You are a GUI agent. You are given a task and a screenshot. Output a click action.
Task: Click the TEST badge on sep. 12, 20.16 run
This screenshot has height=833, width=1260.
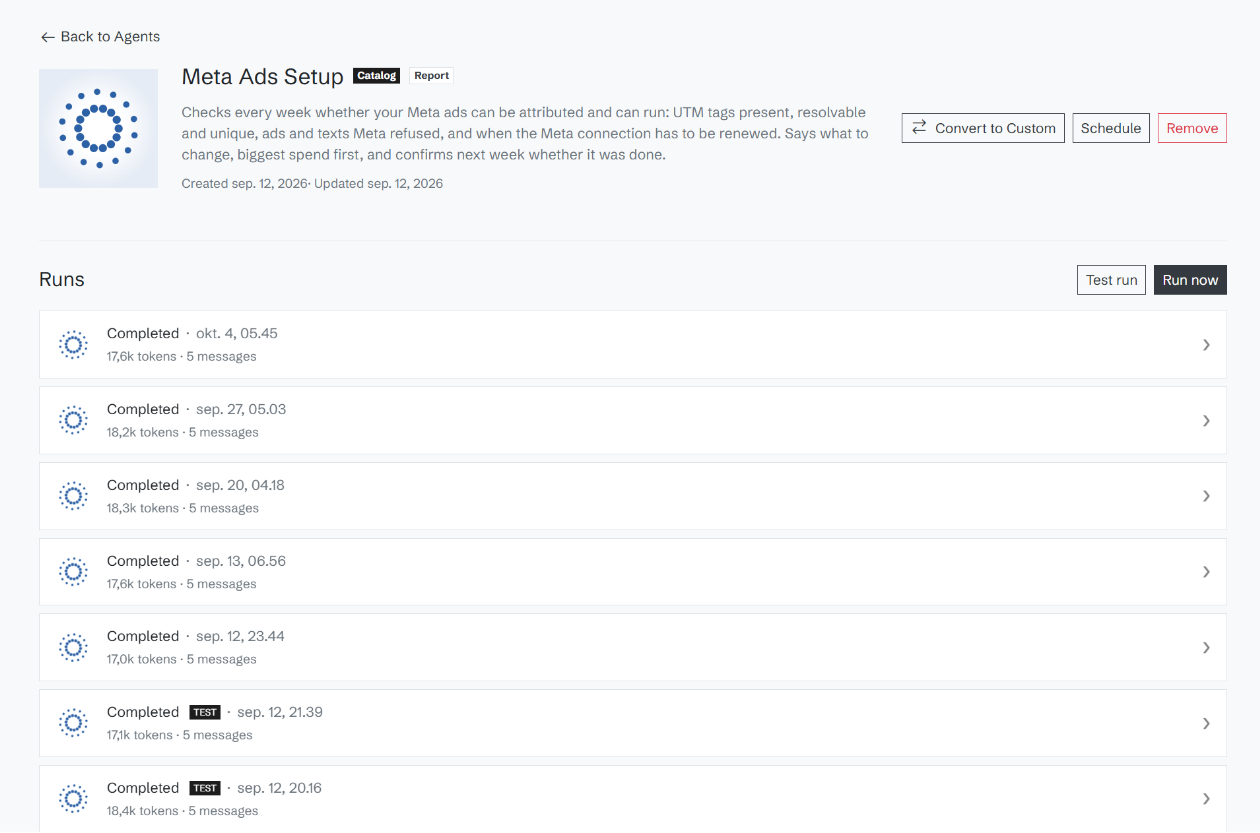click(205, 789)
